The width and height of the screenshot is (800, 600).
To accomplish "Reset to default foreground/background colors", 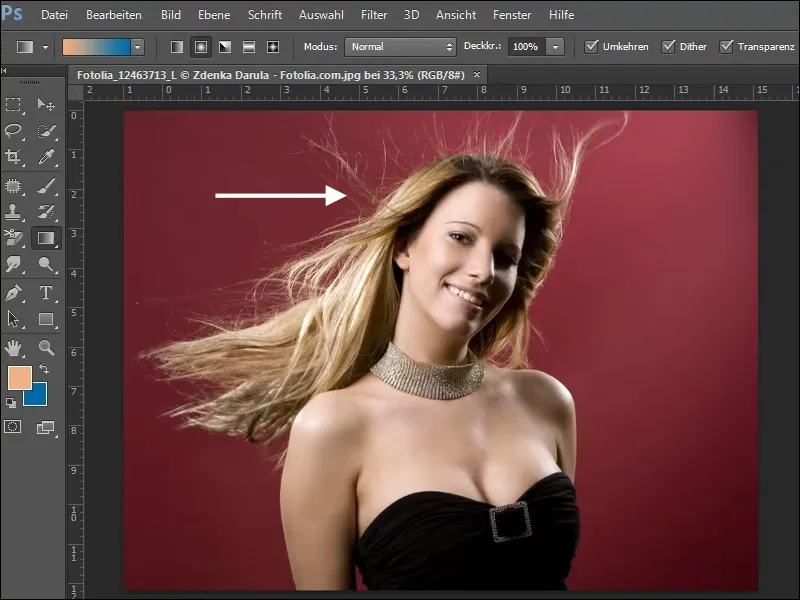I will (11, 403).
